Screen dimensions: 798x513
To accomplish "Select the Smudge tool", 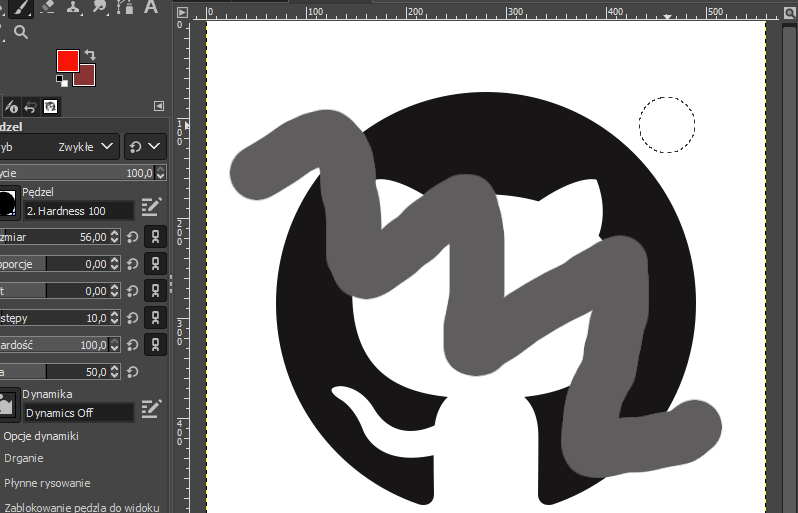I will click(x=102, y=8).
